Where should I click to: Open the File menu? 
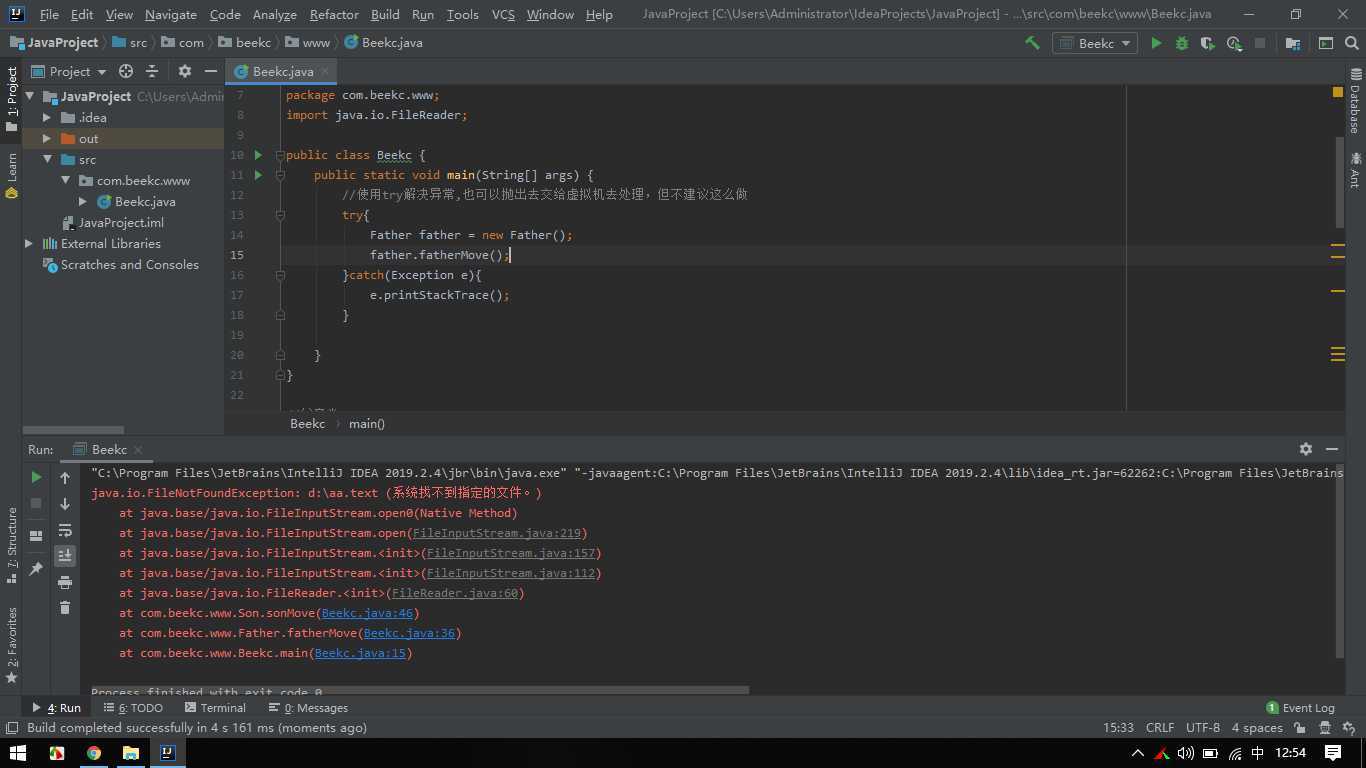(x=49, y=14)
